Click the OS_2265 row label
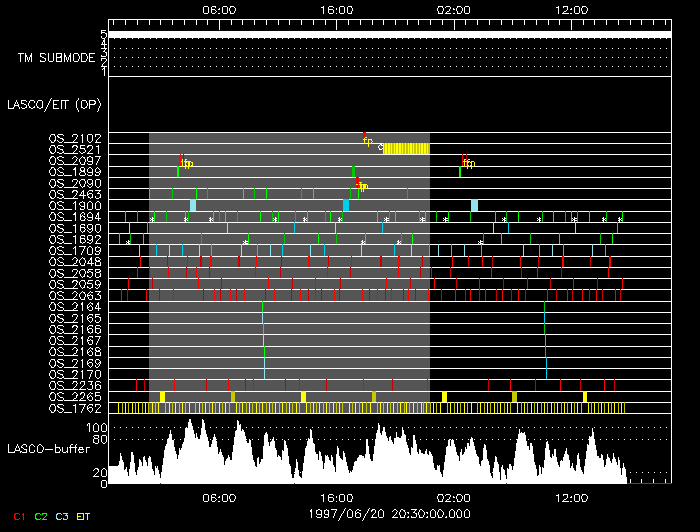The width and height of the screenshot is (700, 532). pyautogui.click(x=75, y=397)
